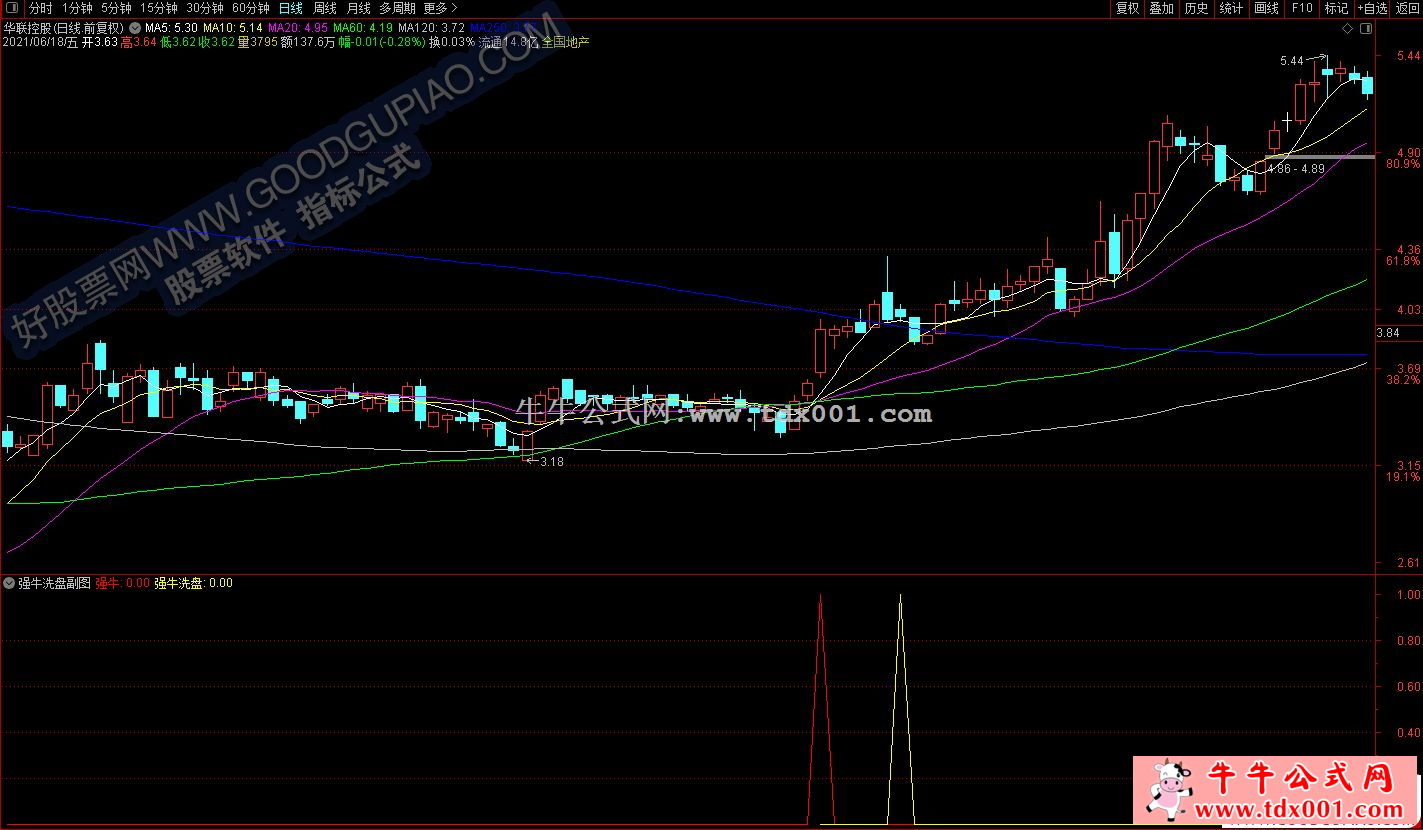Click the 强牛: 0.00 indicator value
The width and height of the screenshot is (1423, 830).
[122, 582]
